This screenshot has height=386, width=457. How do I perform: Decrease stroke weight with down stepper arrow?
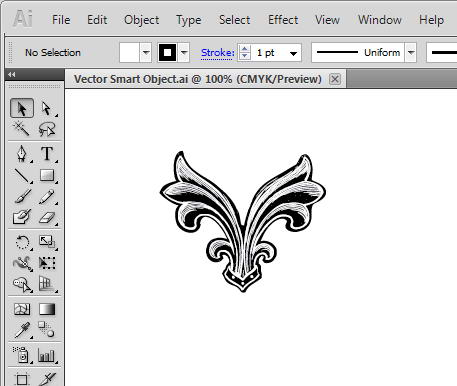[245, 56]
